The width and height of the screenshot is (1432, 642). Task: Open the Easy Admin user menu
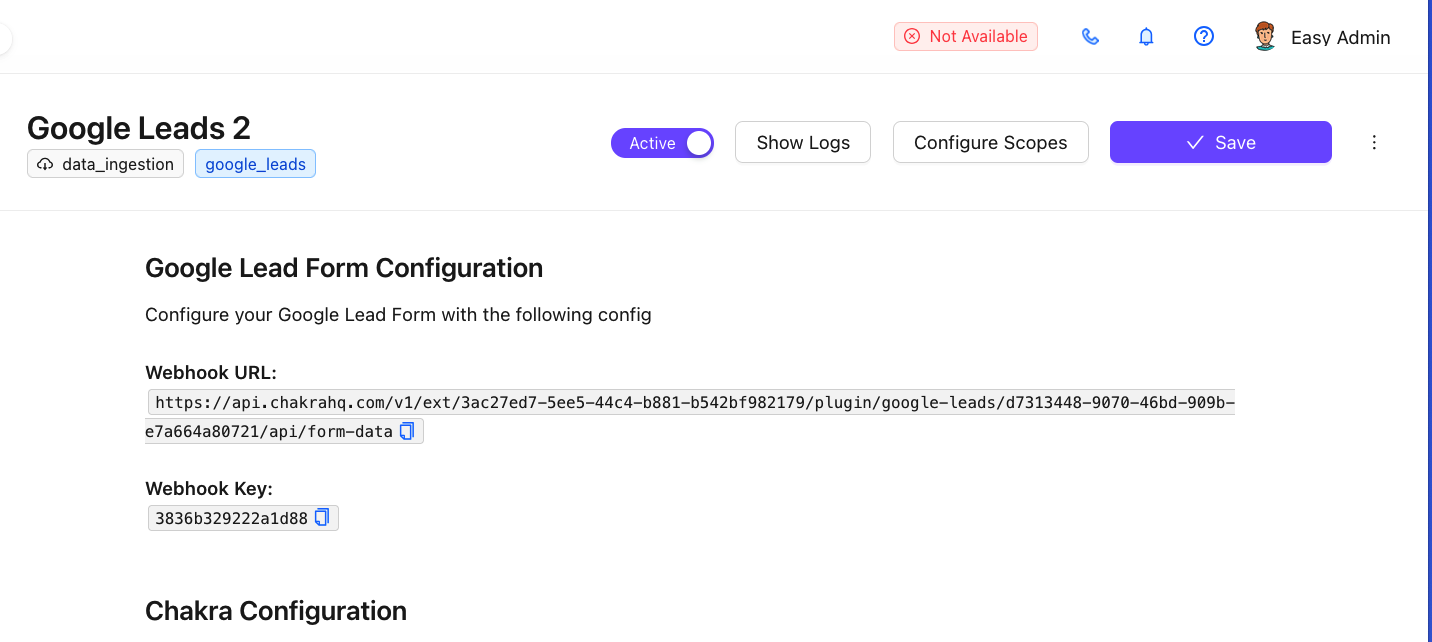point(1340,38)
